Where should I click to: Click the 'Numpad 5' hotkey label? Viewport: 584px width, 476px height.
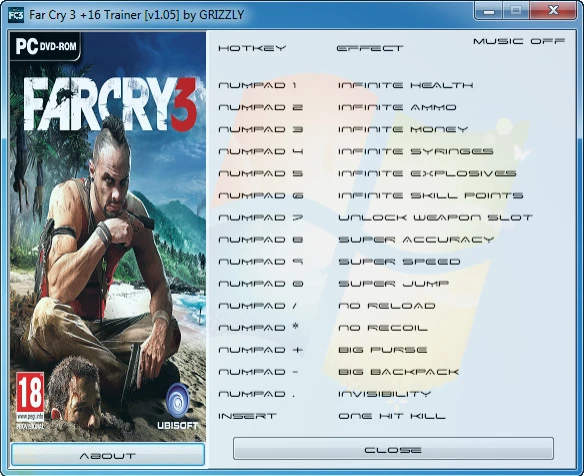point(261,173)
